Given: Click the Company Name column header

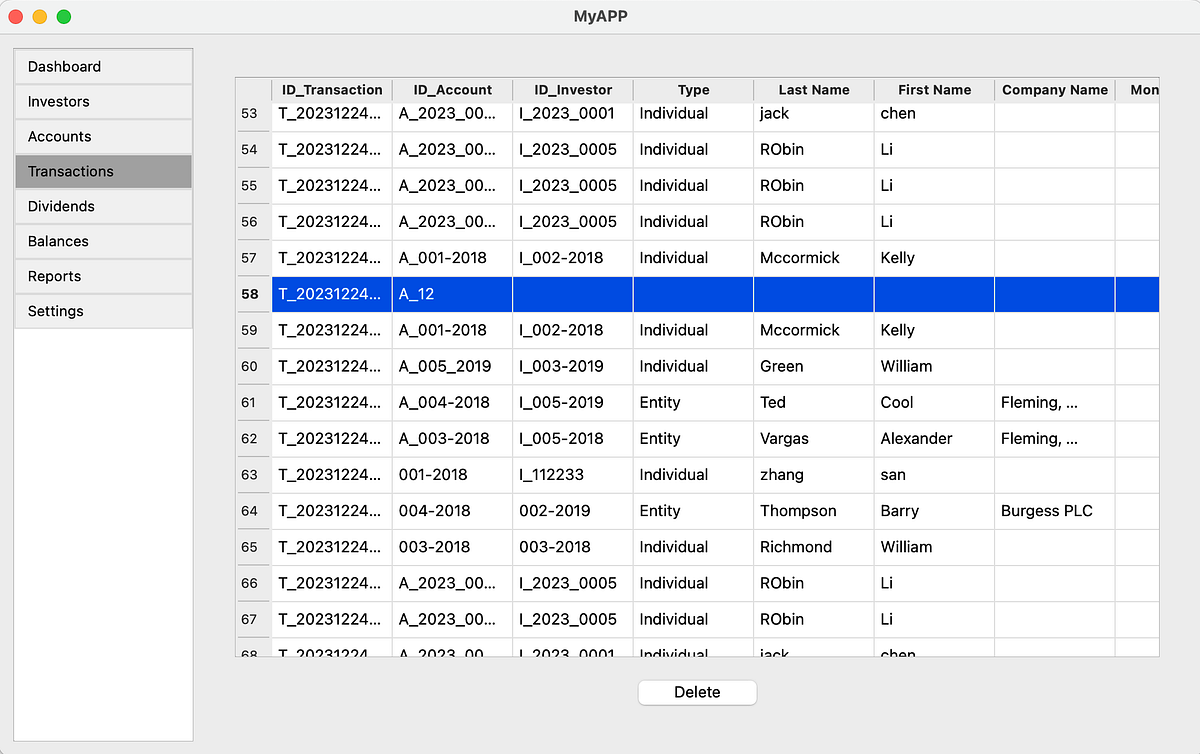Looking at the screenshot, I should coord(1054,89).
